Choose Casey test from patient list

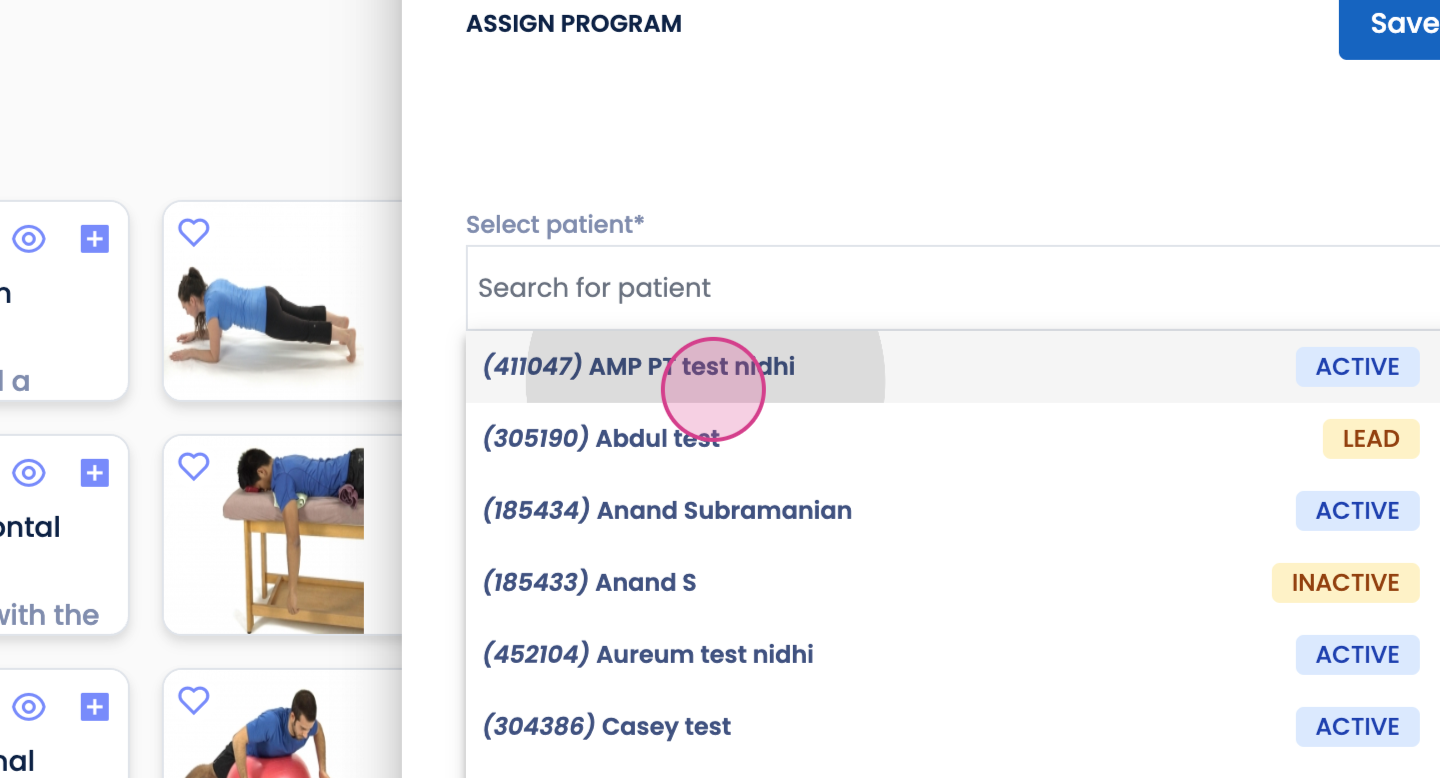[x=607, y=727]
